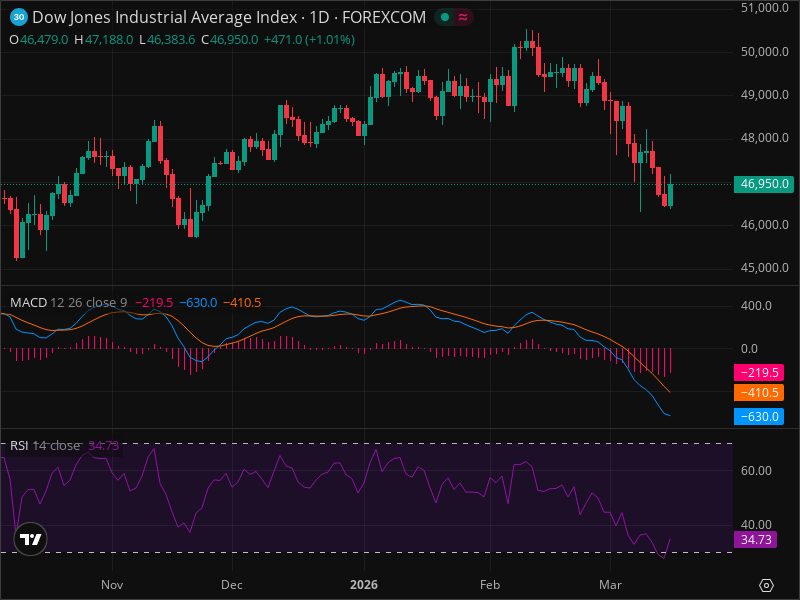Image resolution: width=800 pixels, height=600 pixels.
Task: Click the MACD indicator legend label
Action: point(29,303)
